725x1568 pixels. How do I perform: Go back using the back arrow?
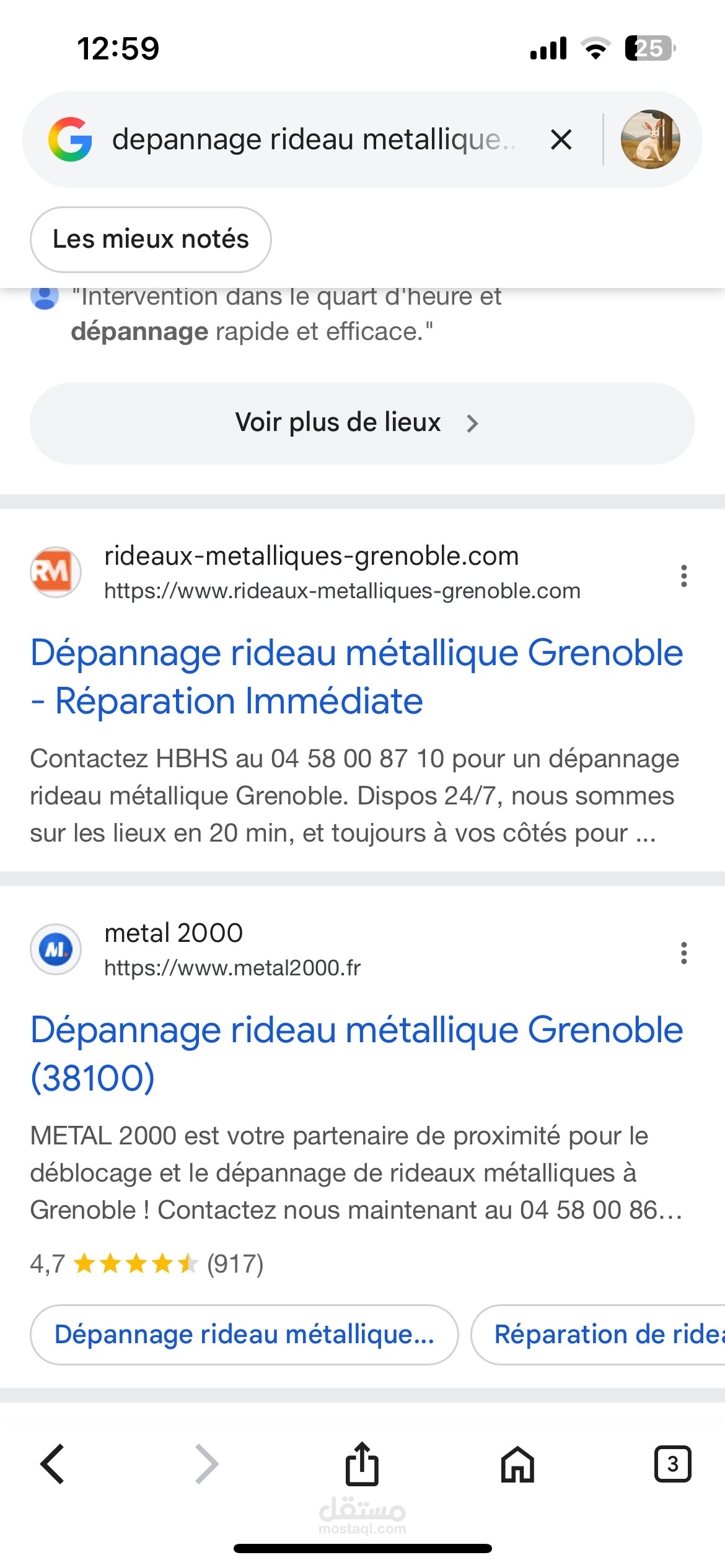(52, 1464)
